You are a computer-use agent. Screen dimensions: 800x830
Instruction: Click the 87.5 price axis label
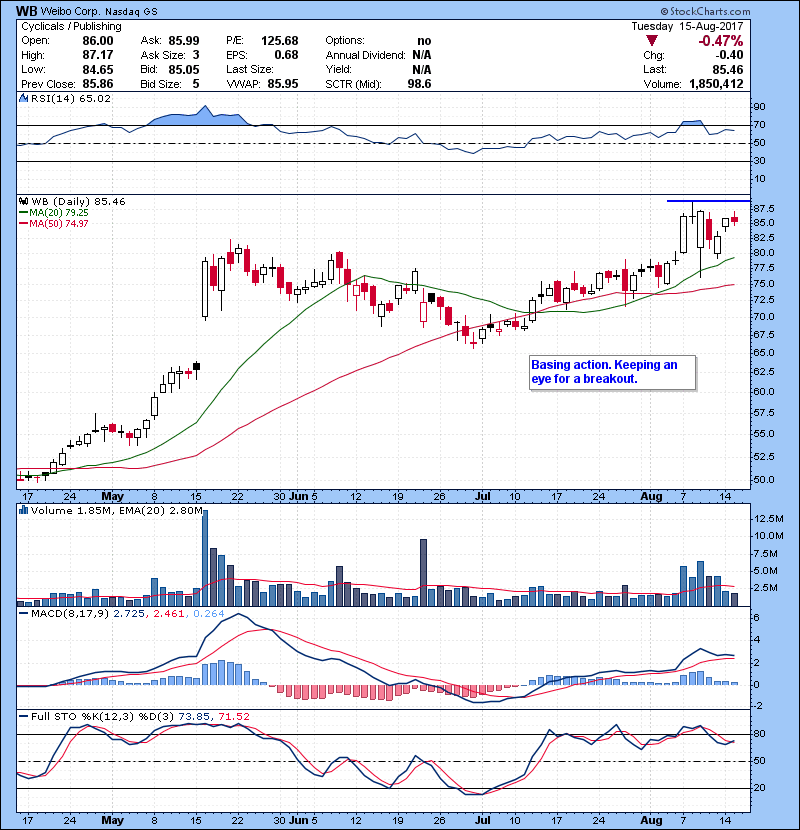(763, 209)
